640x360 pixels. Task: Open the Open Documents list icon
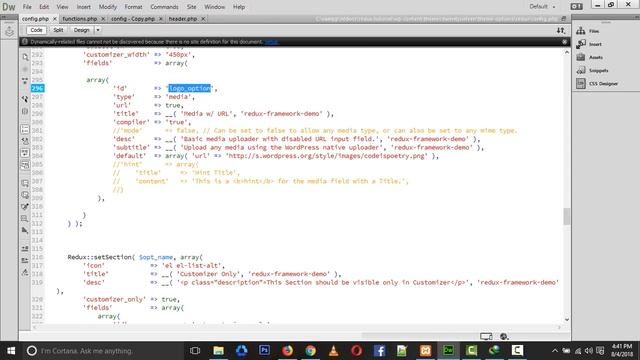[25, 57]
